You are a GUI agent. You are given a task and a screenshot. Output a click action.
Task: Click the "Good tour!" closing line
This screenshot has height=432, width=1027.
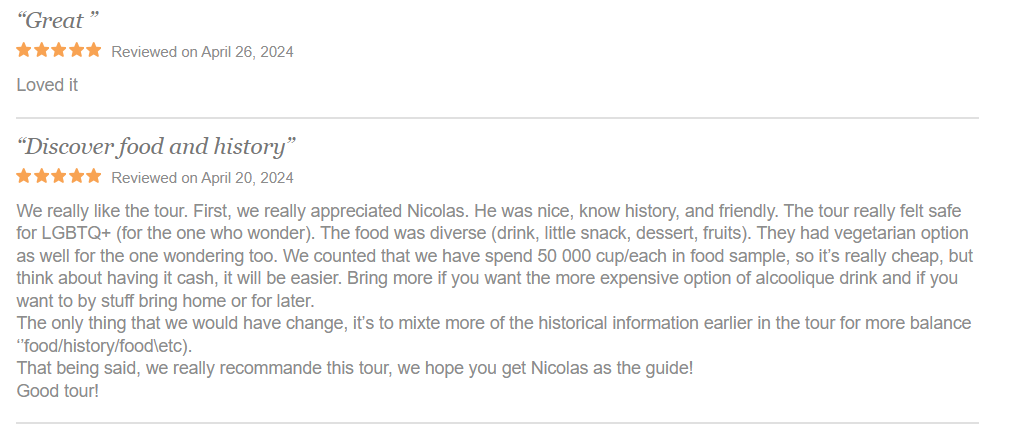57,390
